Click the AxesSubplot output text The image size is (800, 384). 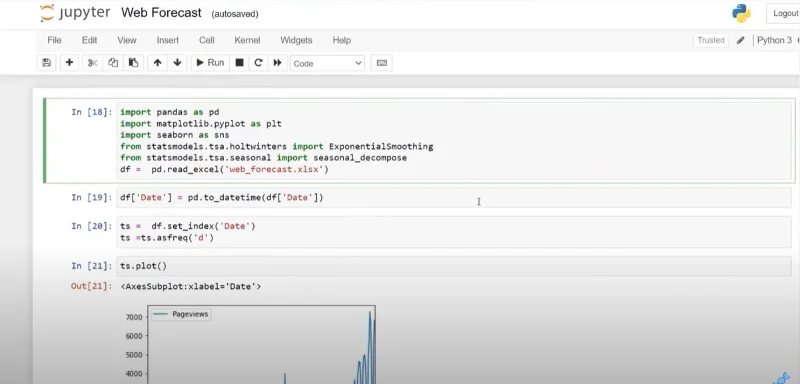pos(191,287)
